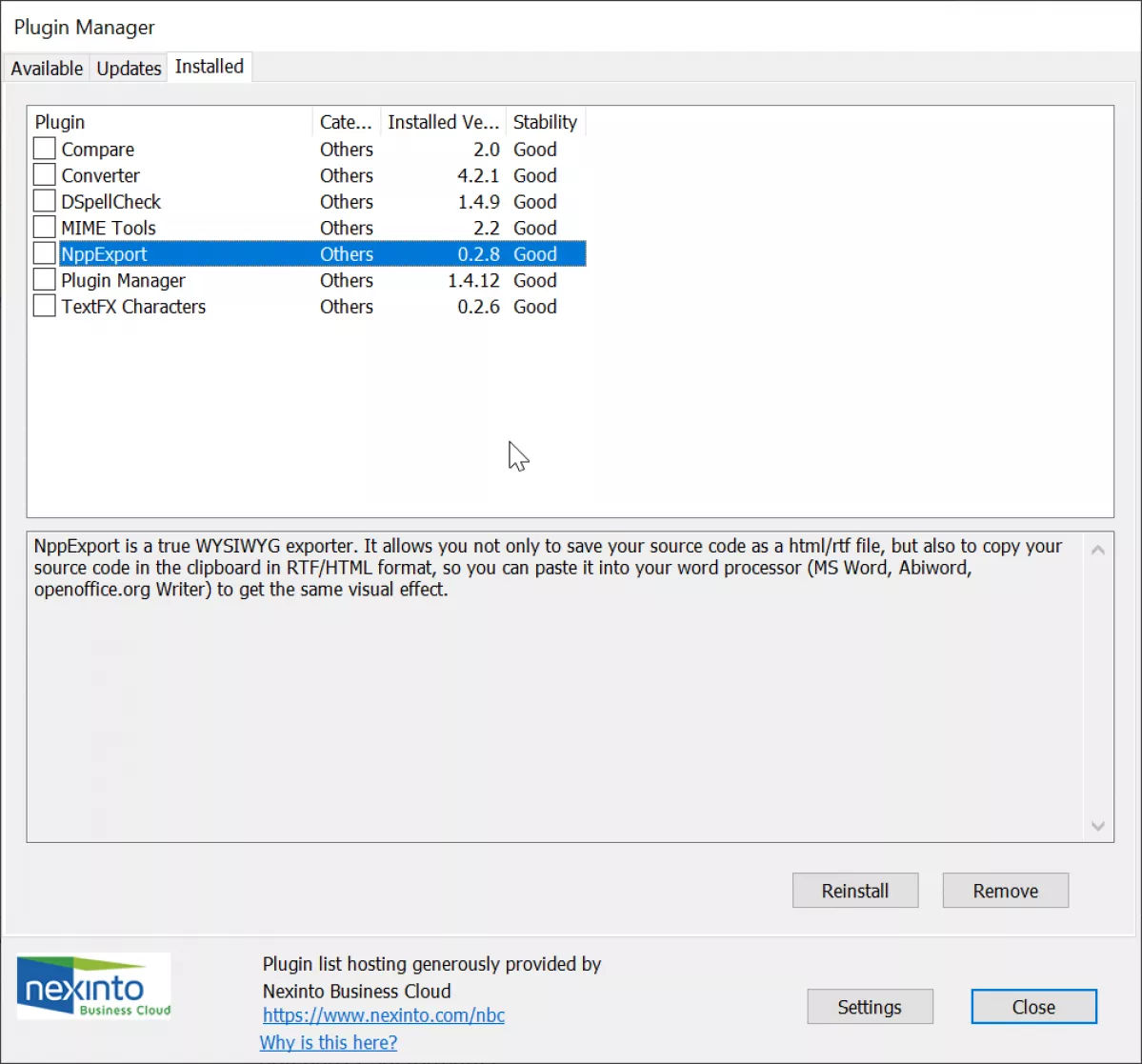
Task: Click version 4.2.1 in Converter row
Action: [x=478, y=175]
